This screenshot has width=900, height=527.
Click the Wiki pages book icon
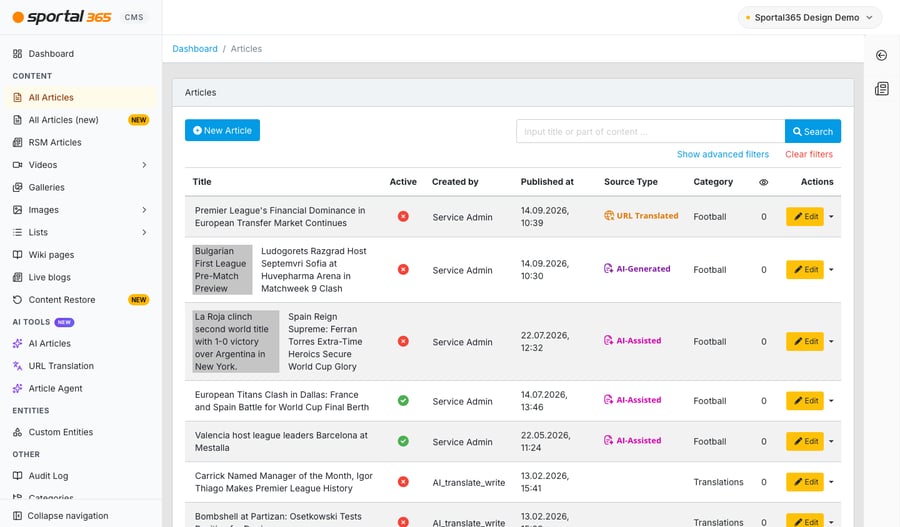tap(17, 254)
